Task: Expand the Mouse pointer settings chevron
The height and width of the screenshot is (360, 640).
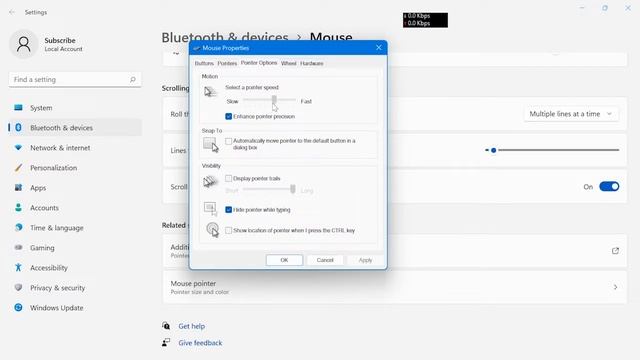Action: pyautogui.click(x=615, y=287)
